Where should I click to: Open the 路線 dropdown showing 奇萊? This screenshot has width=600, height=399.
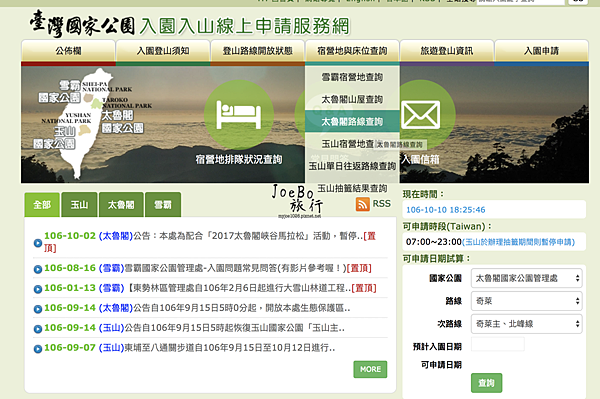pyautogui.click(x=527, y=301)
